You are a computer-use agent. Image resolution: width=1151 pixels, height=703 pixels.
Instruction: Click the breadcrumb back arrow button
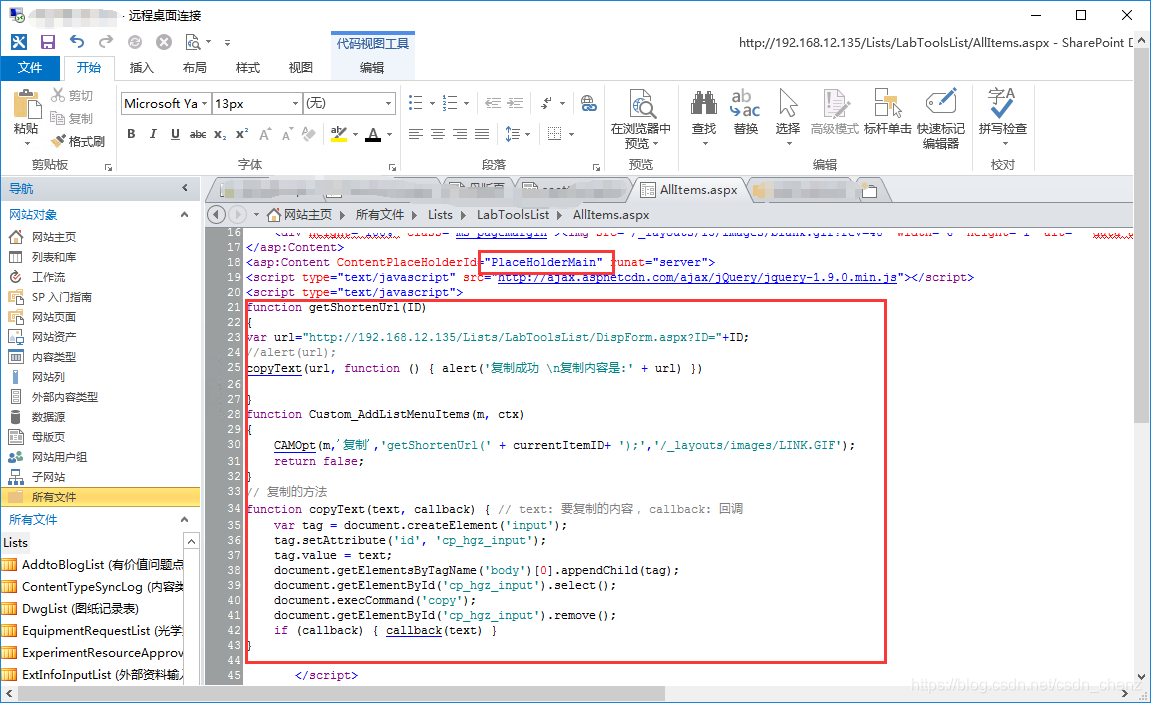pyautogui.click(x=216, y=214)
